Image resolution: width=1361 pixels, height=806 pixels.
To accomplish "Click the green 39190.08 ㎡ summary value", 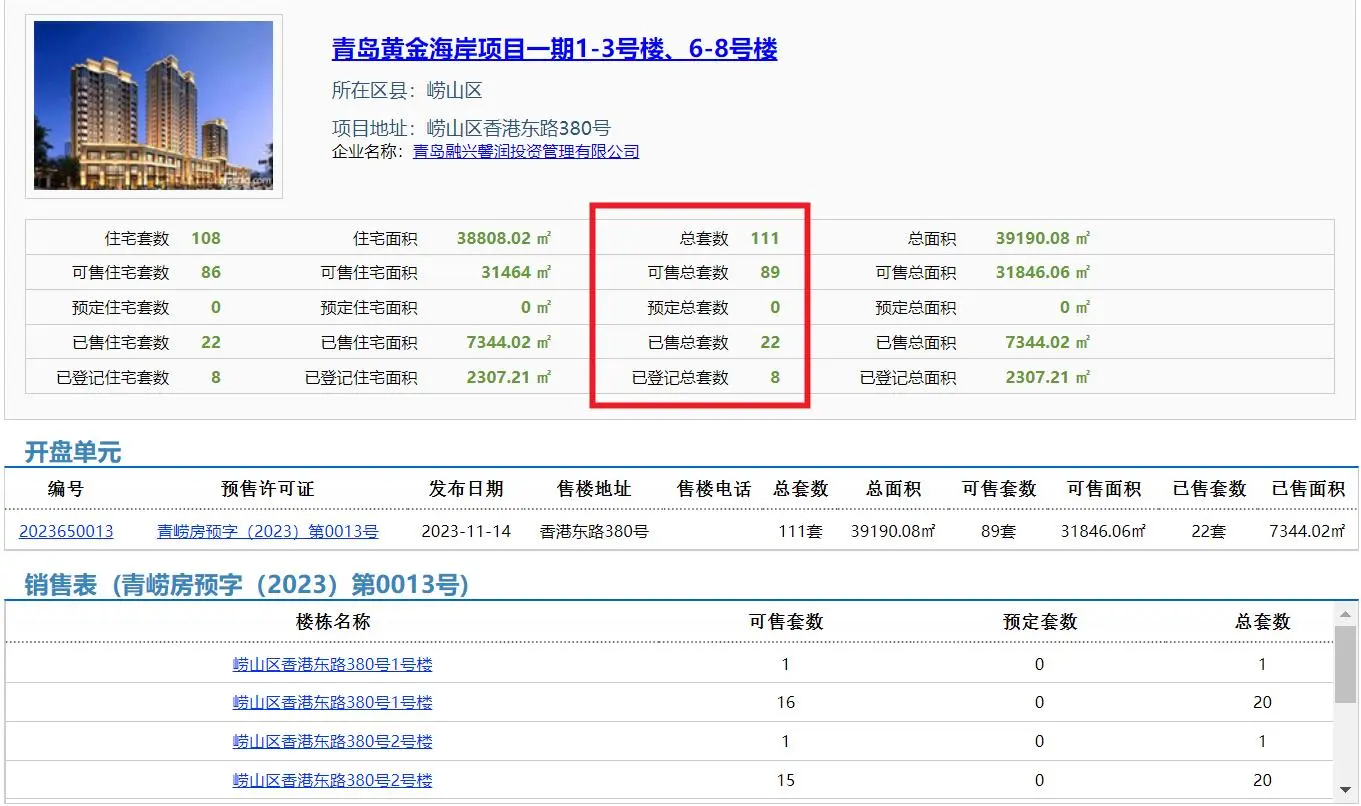I will click(x=1043, y=238).
